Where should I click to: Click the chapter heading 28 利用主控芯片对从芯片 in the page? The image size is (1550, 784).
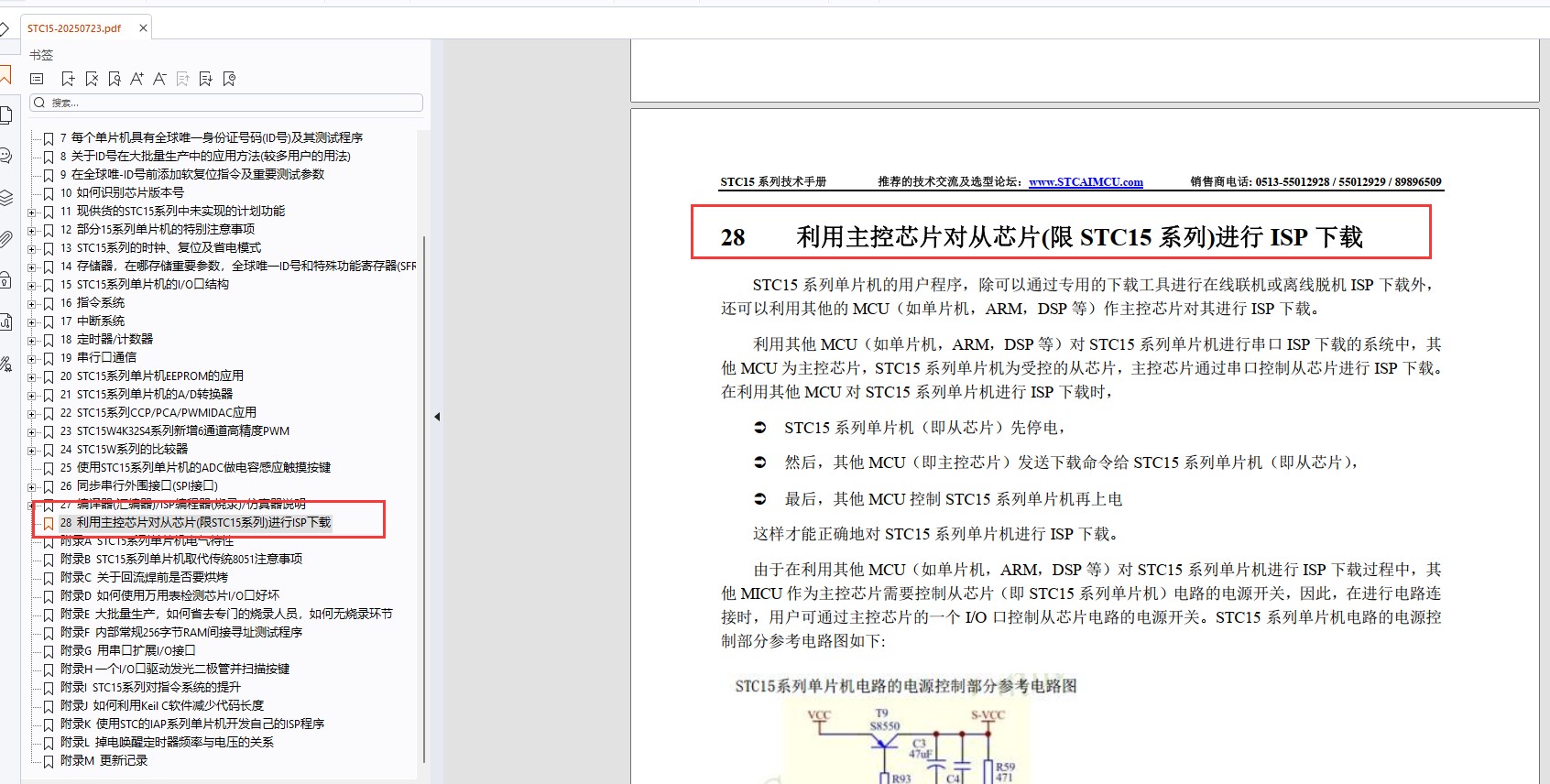coord(1042,237)
